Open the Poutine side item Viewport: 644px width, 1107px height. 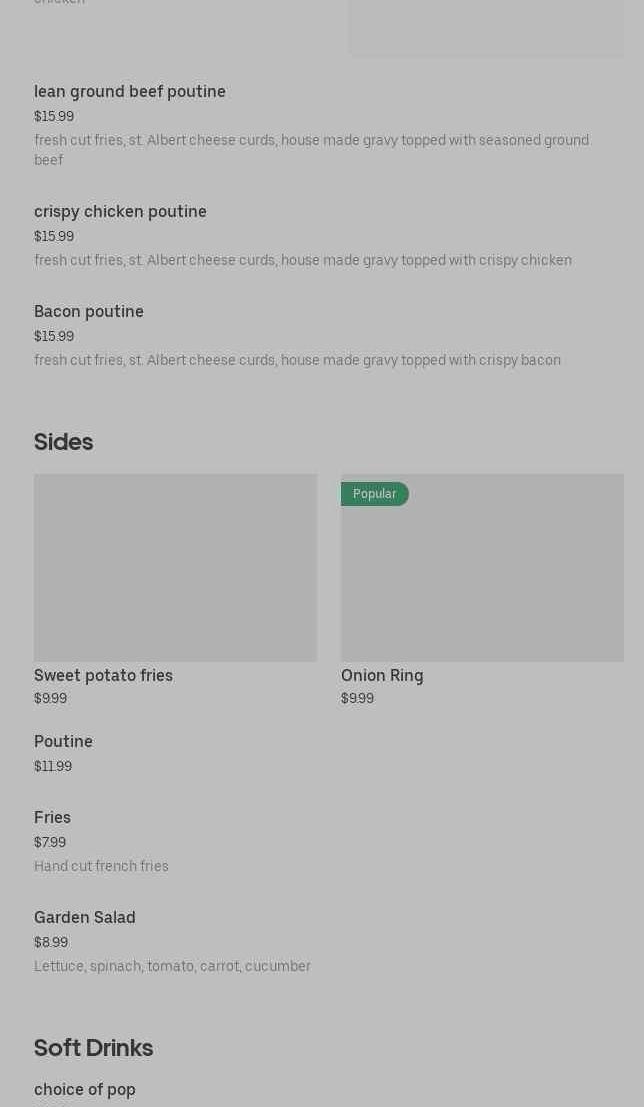point(63,742)
